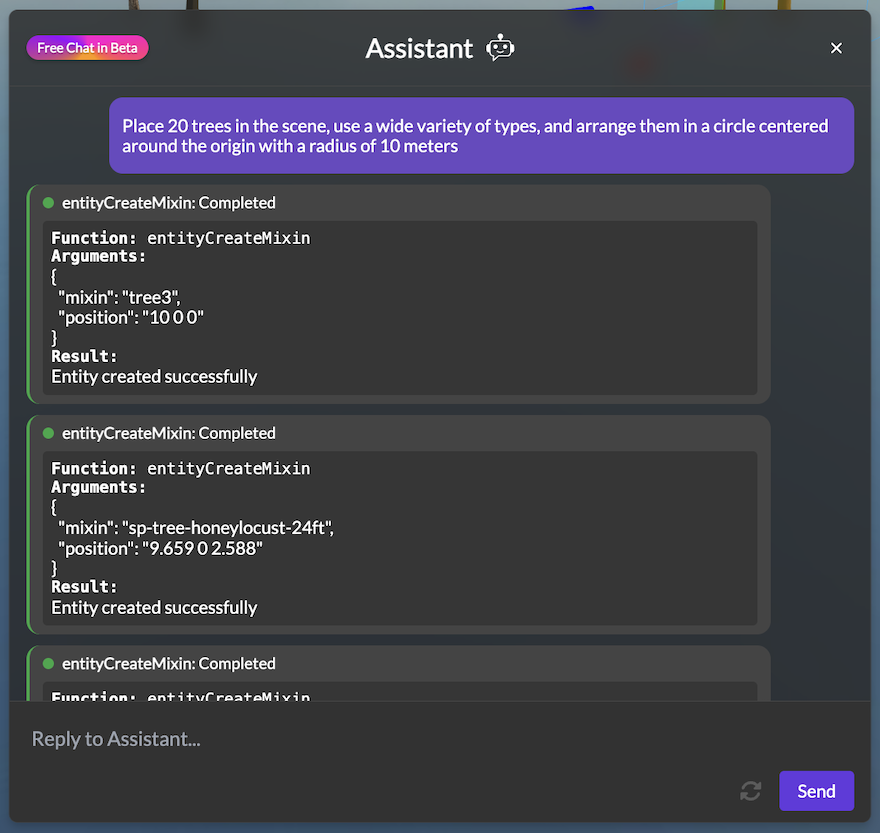Screen dimensions: 880x833
Task: Click the robot icon beside Assistant title
Action: tap(500, 48)
